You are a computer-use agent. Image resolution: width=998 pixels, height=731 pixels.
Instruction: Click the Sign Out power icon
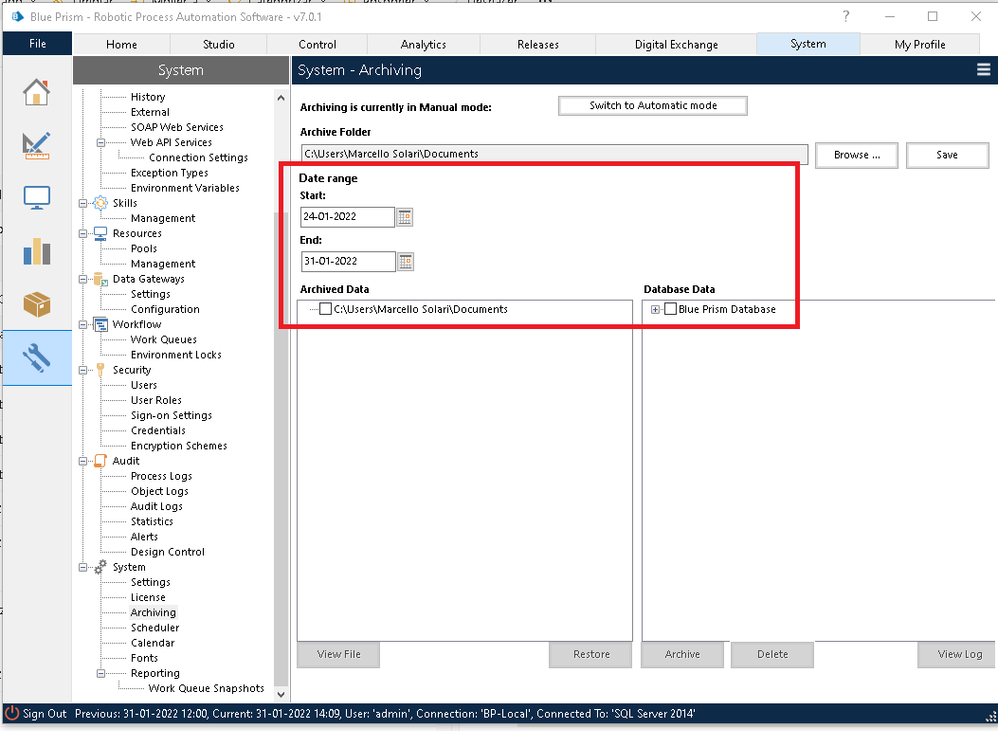coord(12,713)
